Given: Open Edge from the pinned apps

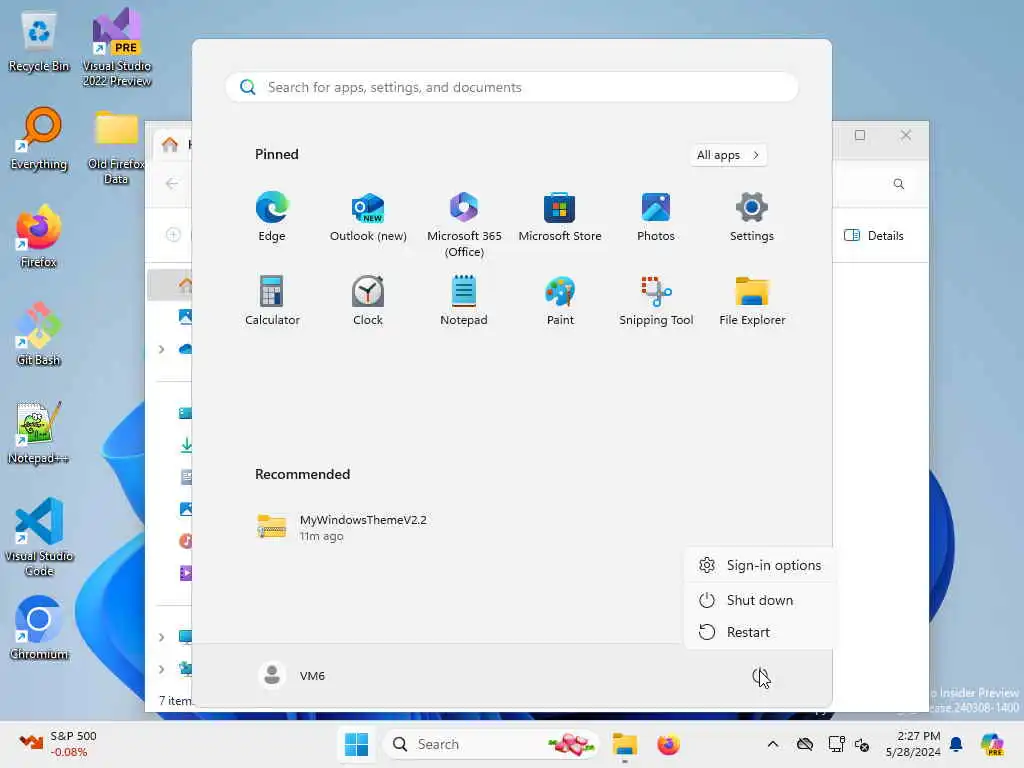Looking at the screenshot, I should (x=272, y=217).
